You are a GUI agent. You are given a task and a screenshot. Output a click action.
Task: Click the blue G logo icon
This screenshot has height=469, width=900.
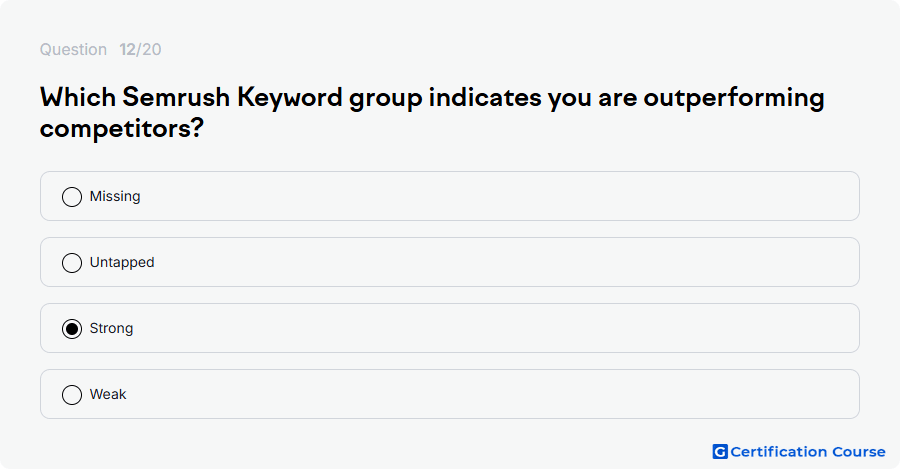click(720, 452)
